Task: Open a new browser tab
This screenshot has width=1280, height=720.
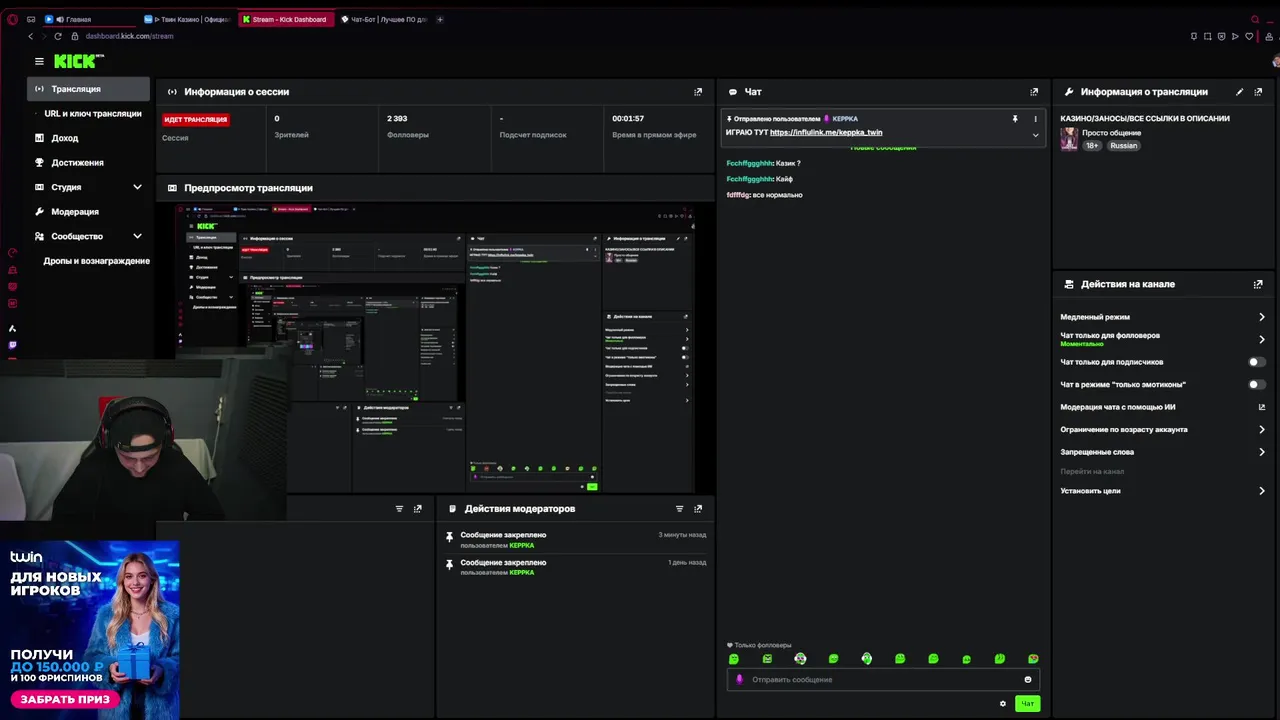Action: tap(440, 19)
